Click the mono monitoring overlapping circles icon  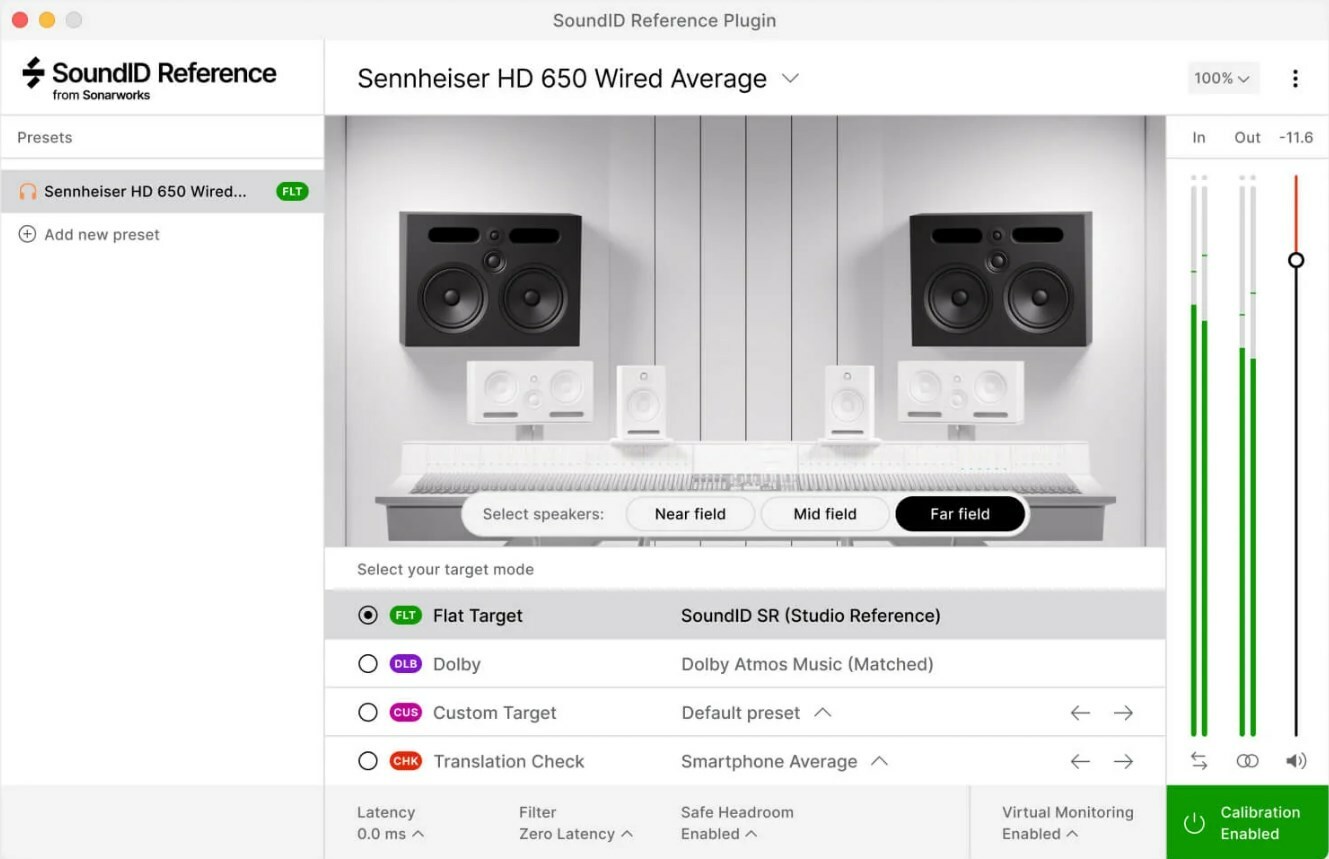click(1247, 761)
